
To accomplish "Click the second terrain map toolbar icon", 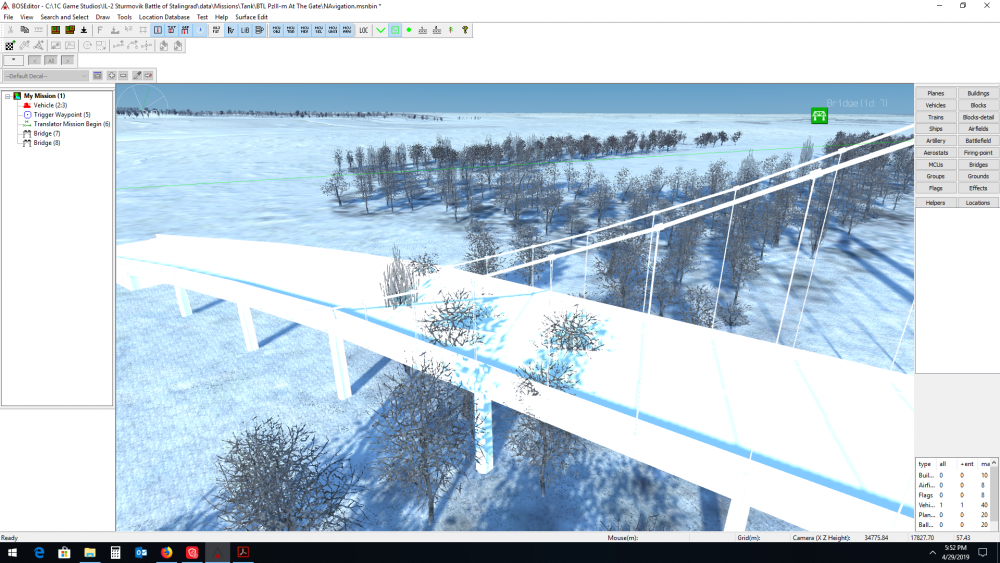I will (70, 30).
